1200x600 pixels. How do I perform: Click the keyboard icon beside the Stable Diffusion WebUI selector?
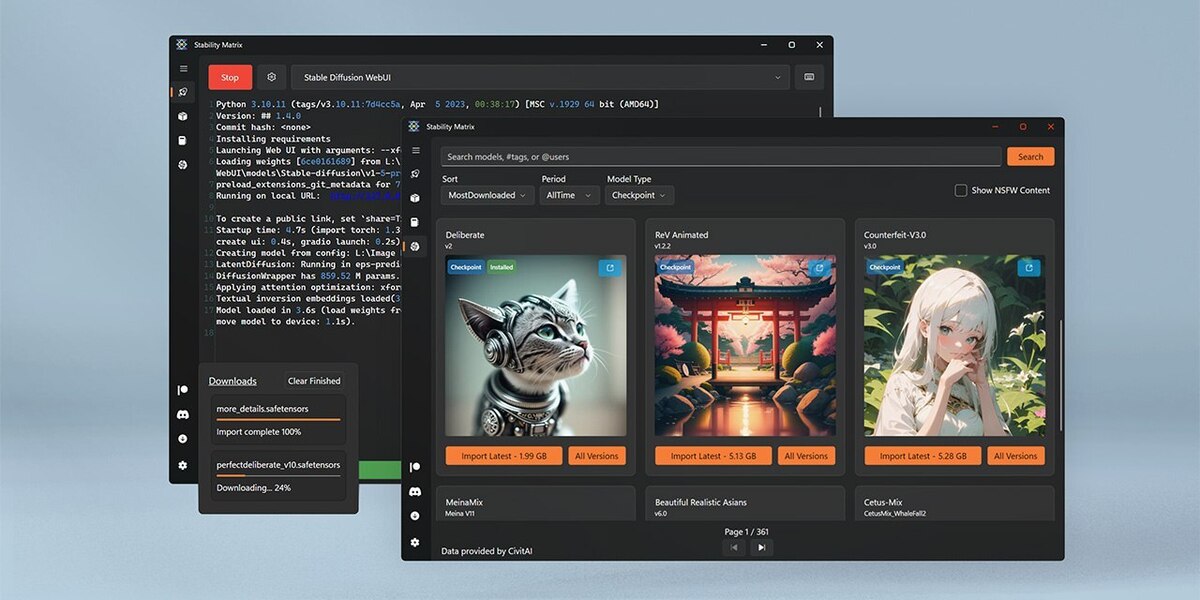808,77
